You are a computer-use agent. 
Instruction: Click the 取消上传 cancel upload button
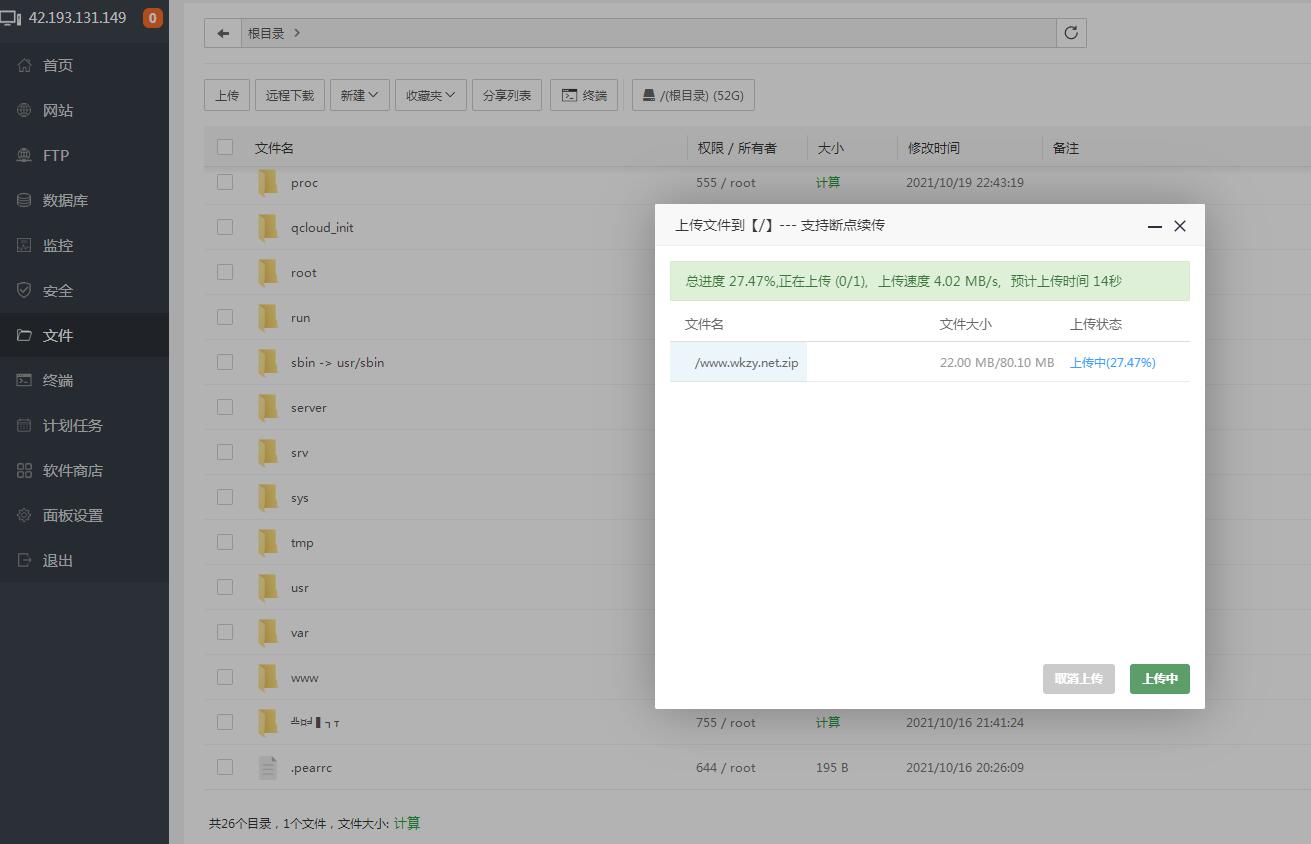point(1078,679)
